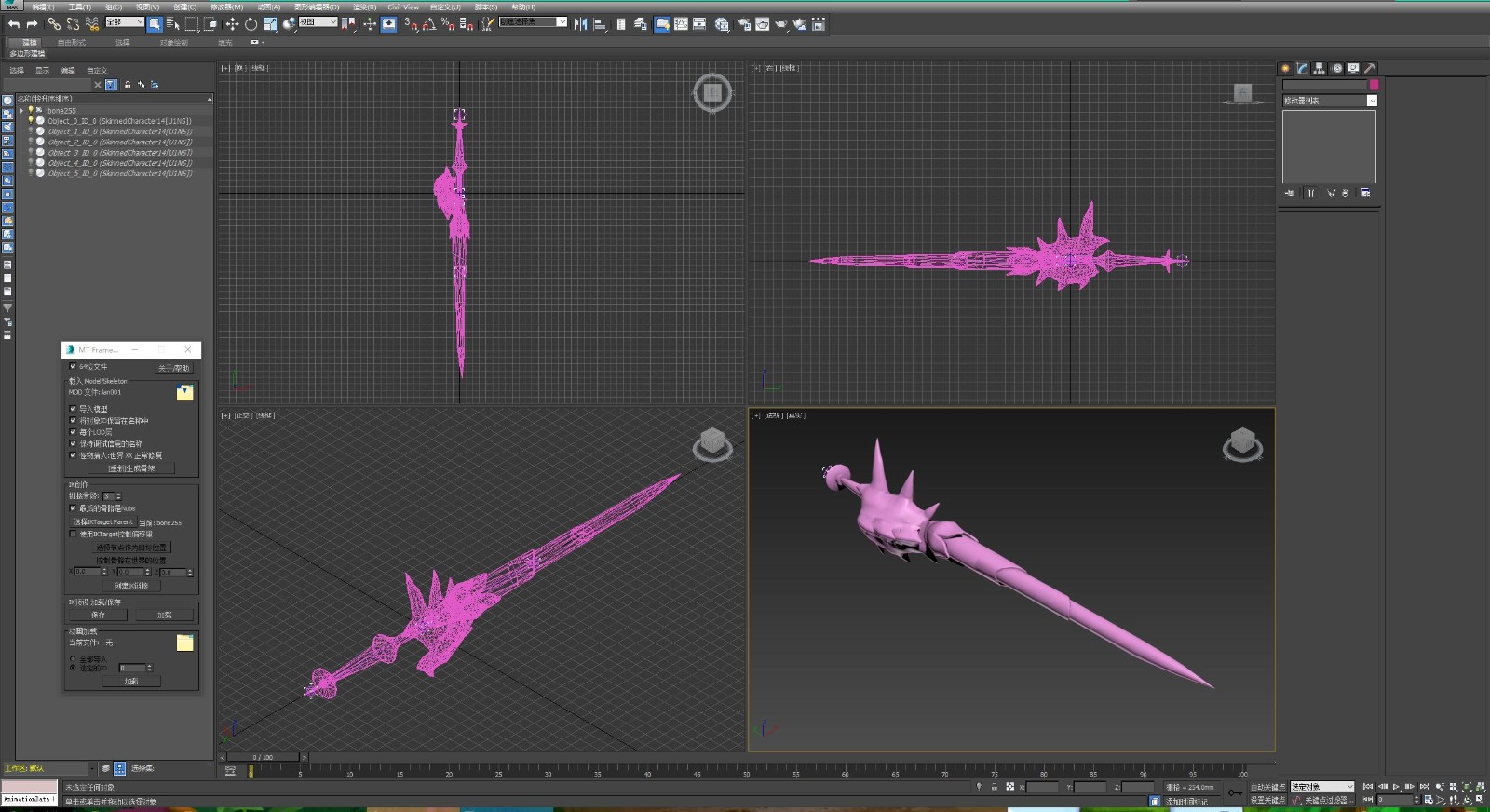Toggle the 64位文件 checkbox

pos(74,366)
